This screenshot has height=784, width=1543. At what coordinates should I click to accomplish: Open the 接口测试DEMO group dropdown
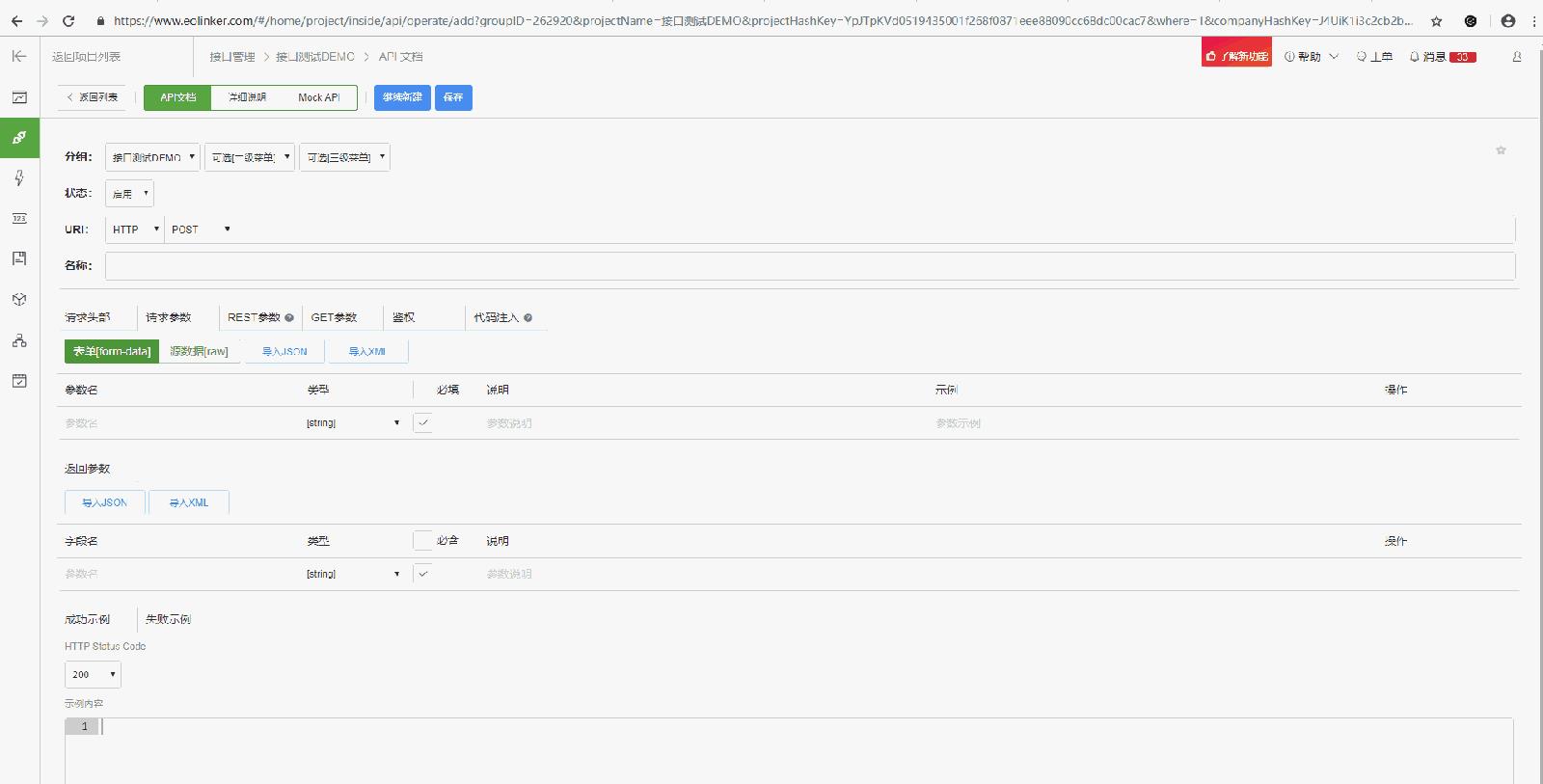[x=152, y=157]
